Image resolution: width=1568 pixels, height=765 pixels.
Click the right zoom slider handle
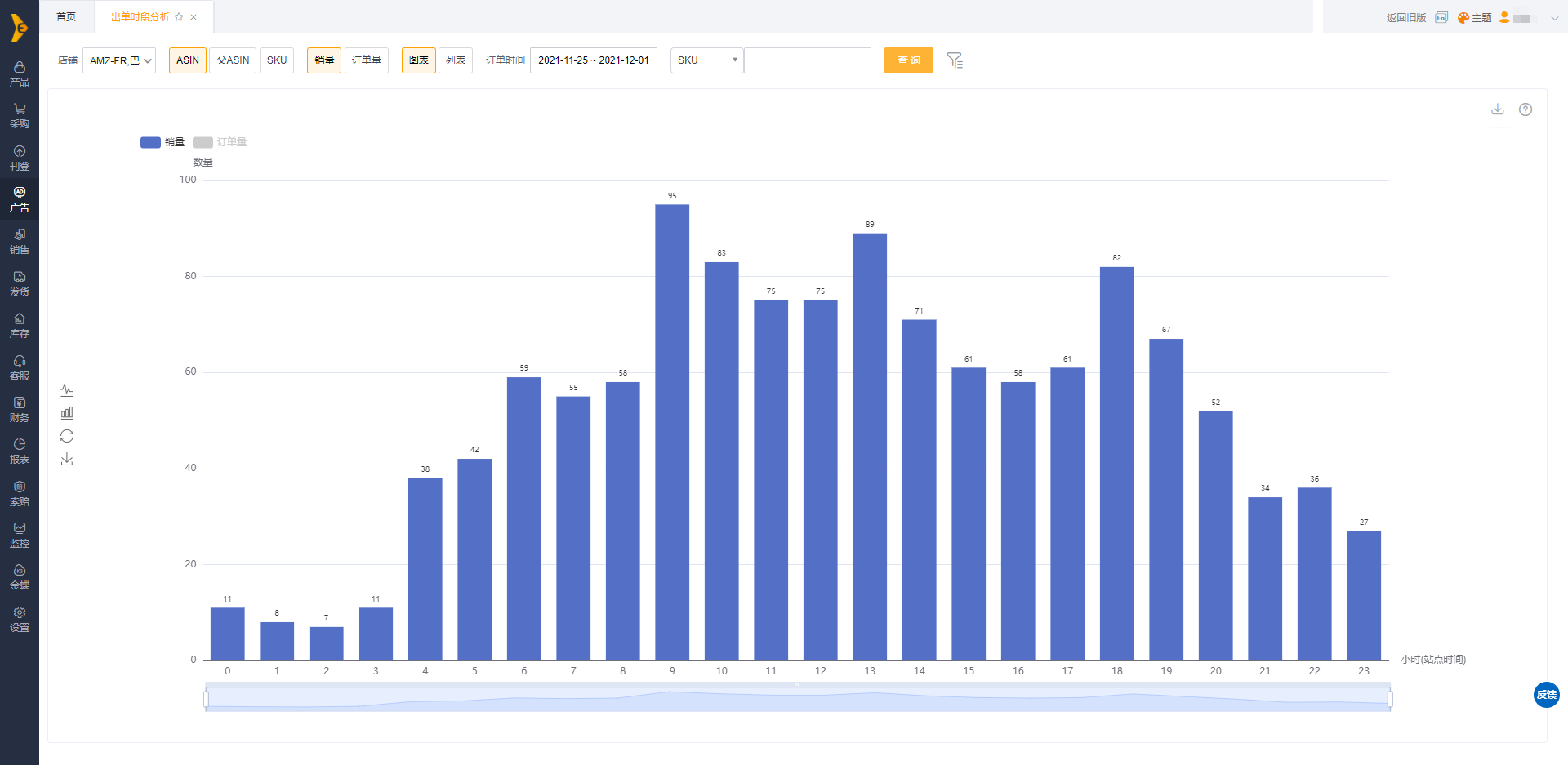click(1390, 699)
